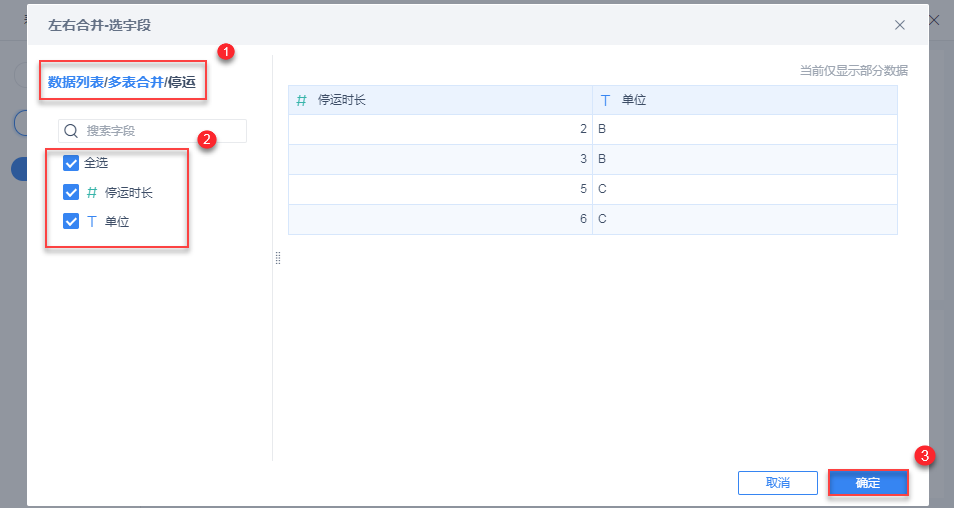The image size is (954, 508).
Task: Select the 停运时长 column header
Action: click(440, 100)
